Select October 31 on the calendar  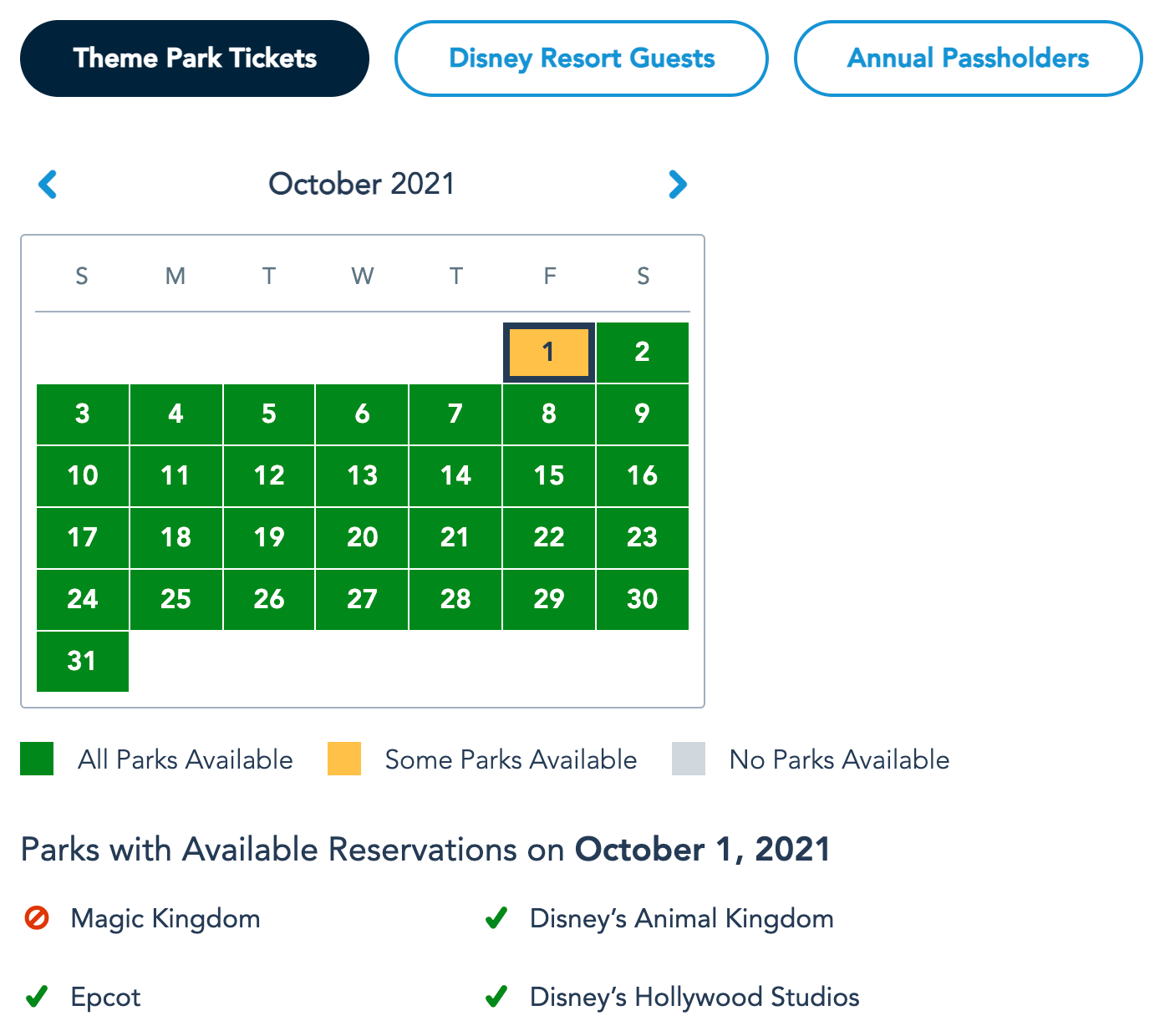[x=82, y=661]
